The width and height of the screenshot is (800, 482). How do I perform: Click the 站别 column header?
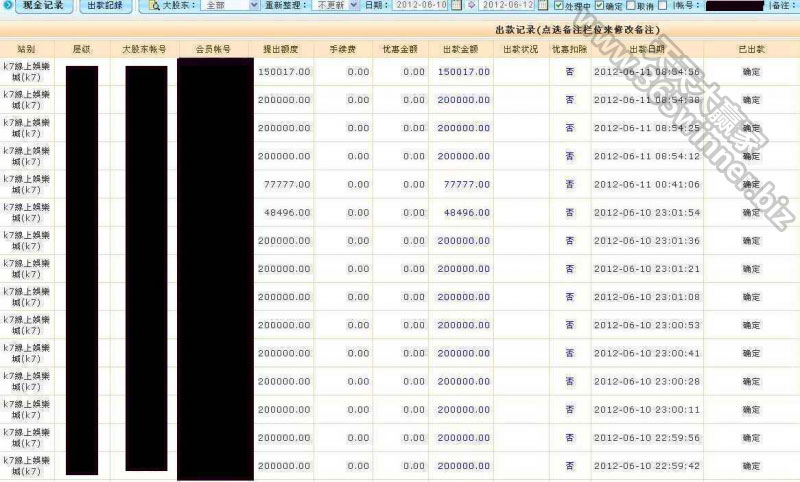point(26,49)
